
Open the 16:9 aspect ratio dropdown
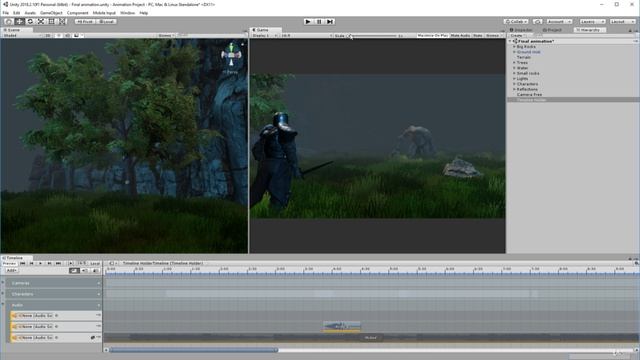pyautogui.click(x=306, y=36)
